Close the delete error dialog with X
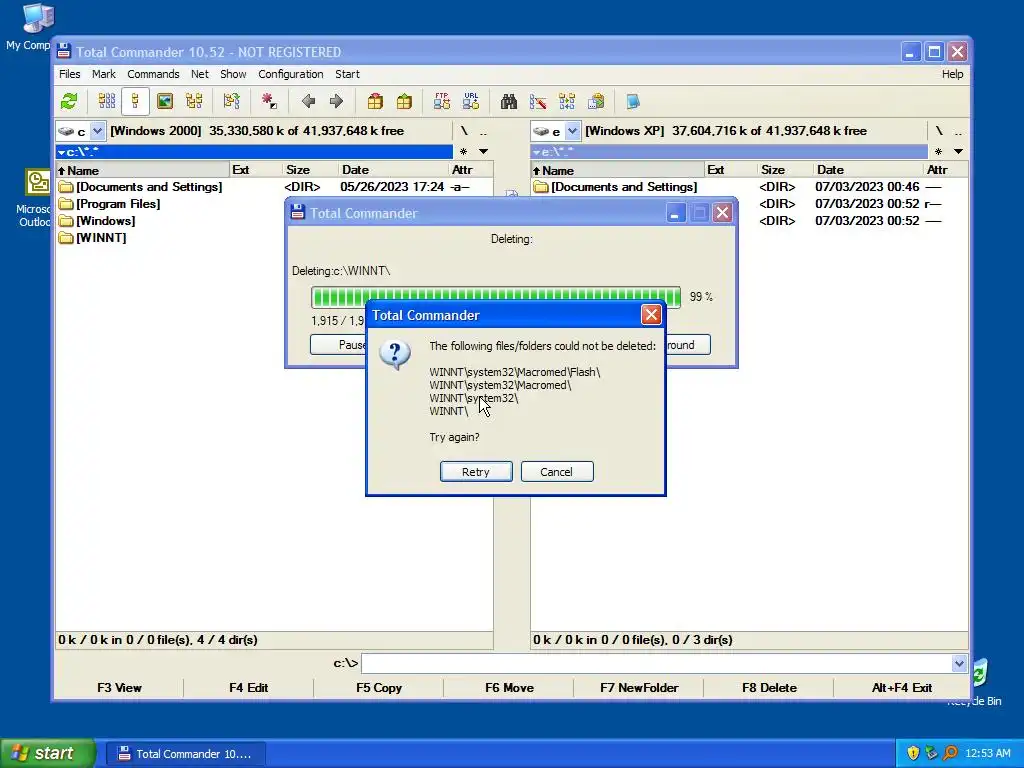The width and height of the screenshot is (1024, 768). click(651, 315)
